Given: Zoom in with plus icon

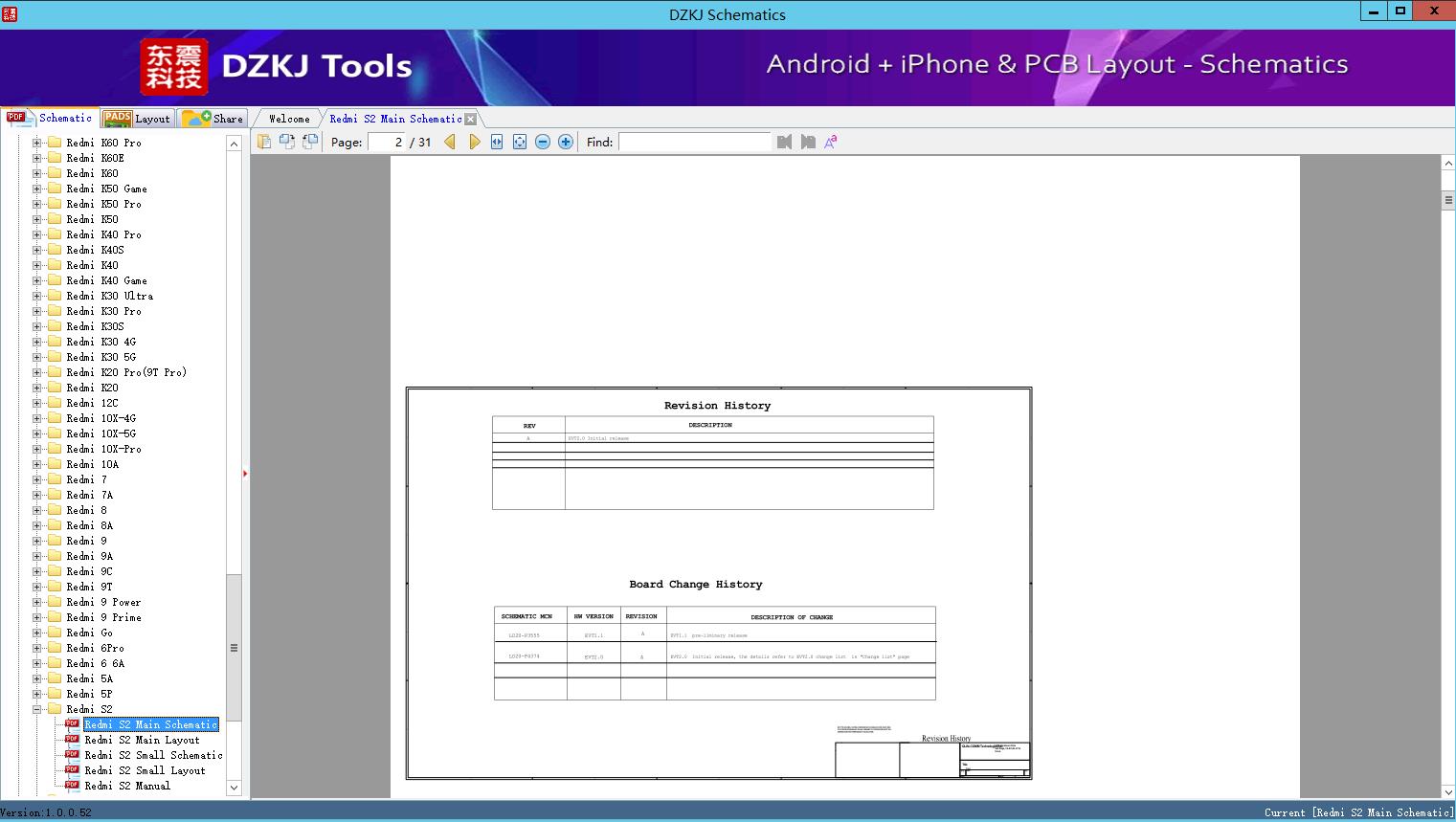Looking at the screenshot, I should click(x=566, y=142).
